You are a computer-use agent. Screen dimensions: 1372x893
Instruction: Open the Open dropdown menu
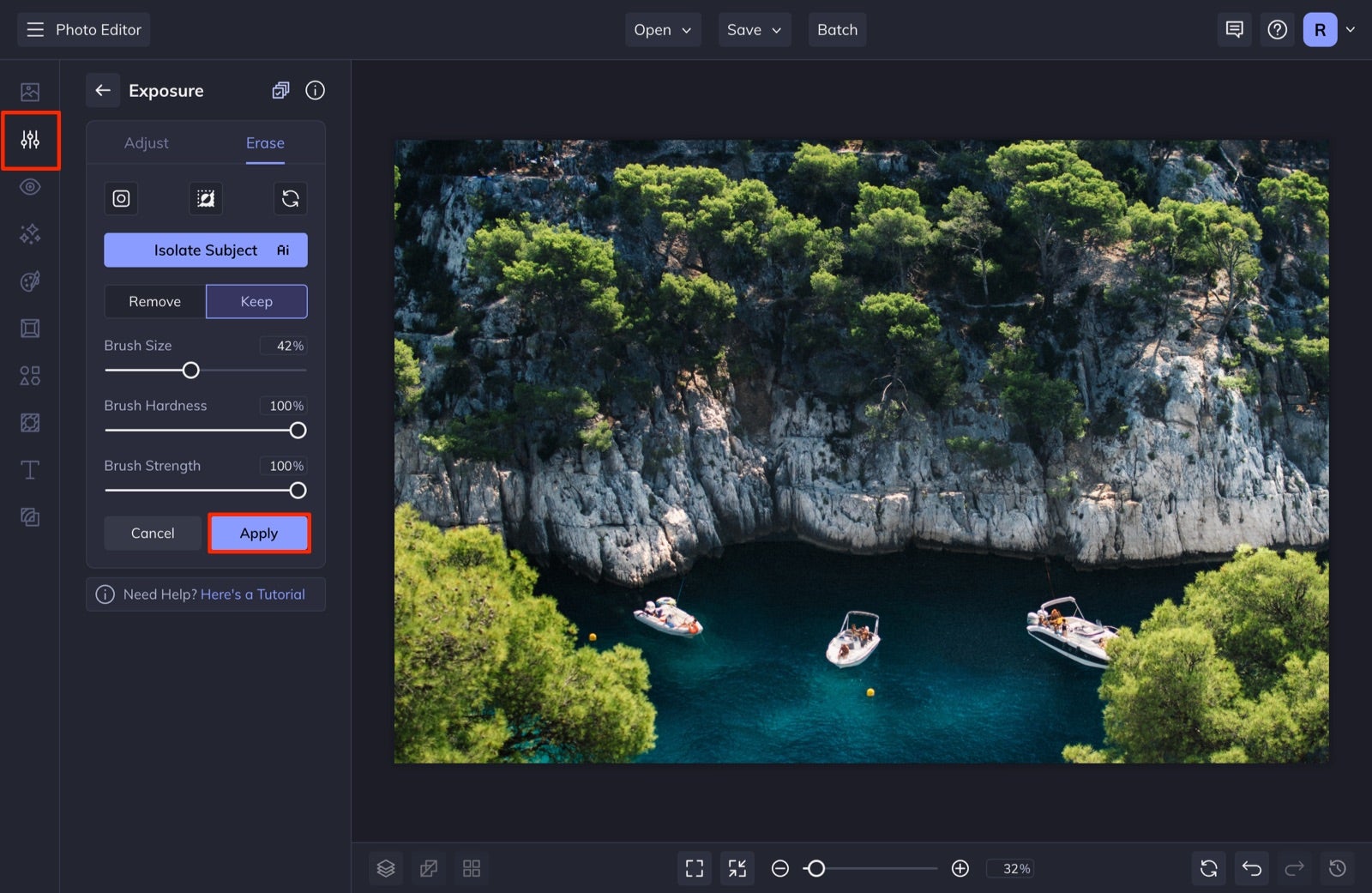click(x=662, y=29)
